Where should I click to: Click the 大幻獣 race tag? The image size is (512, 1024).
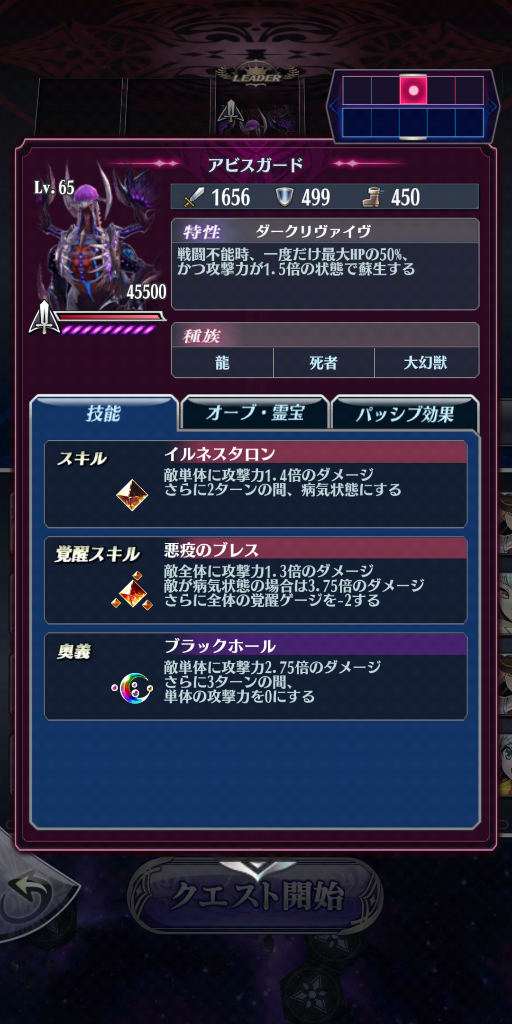click(426, 363)
